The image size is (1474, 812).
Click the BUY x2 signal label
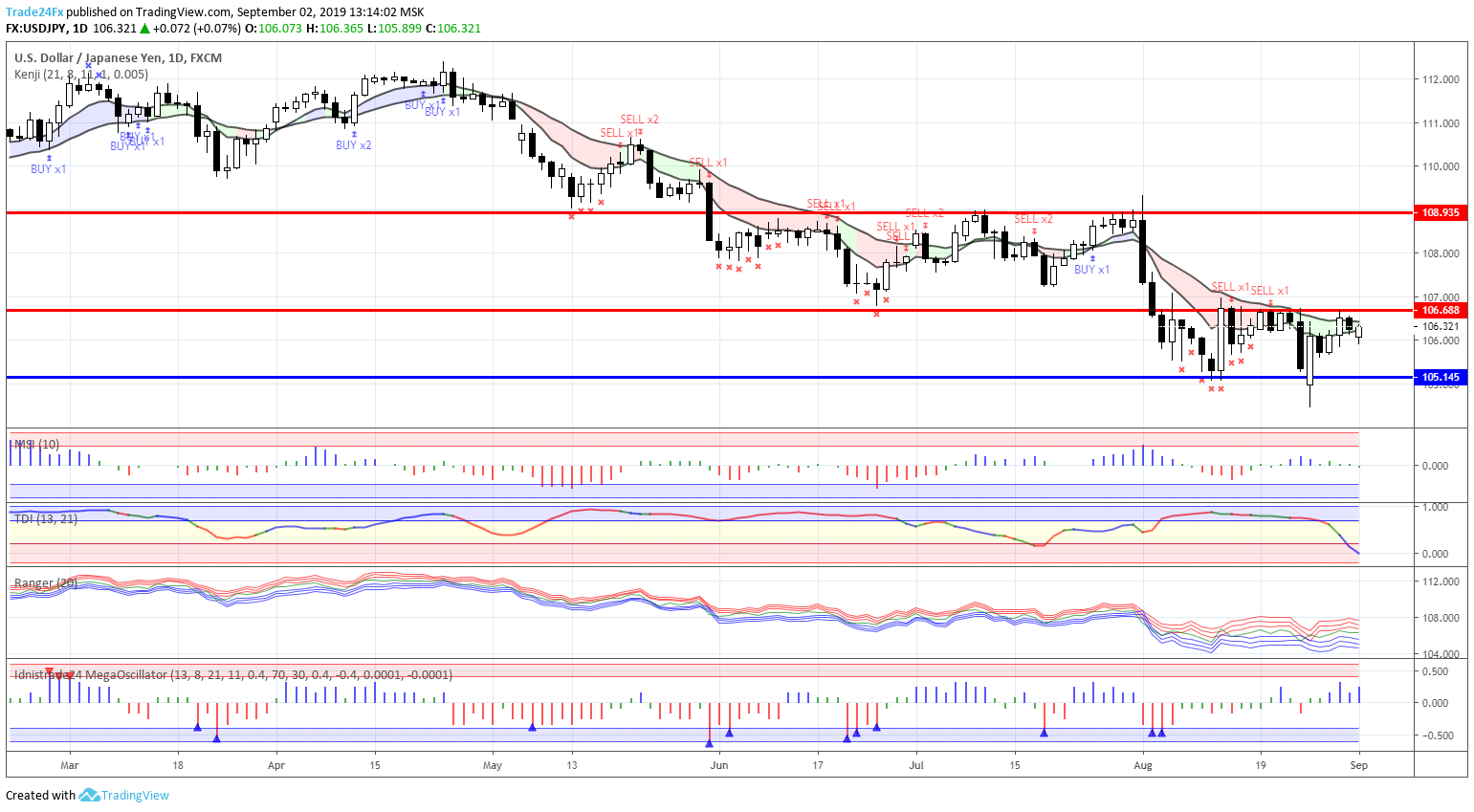[x=354, y=145]
